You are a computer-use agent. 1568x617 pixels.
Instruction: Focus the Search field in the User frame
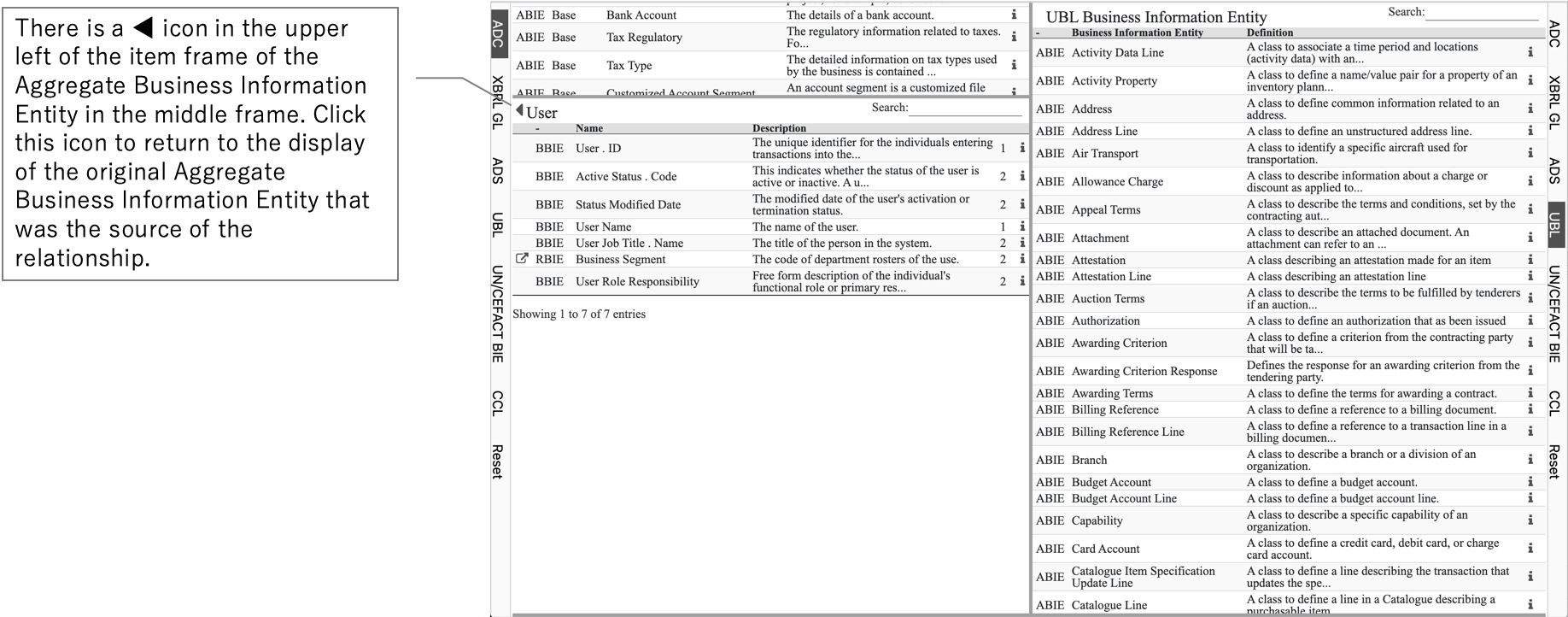(x=966, y=109)
